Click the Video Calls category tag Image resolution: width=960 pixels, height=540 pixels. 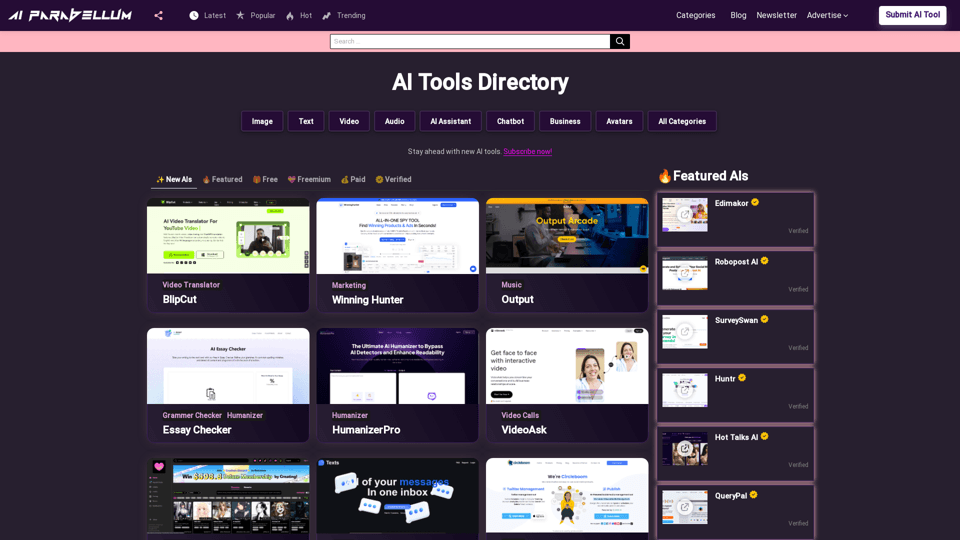[520, 415]
